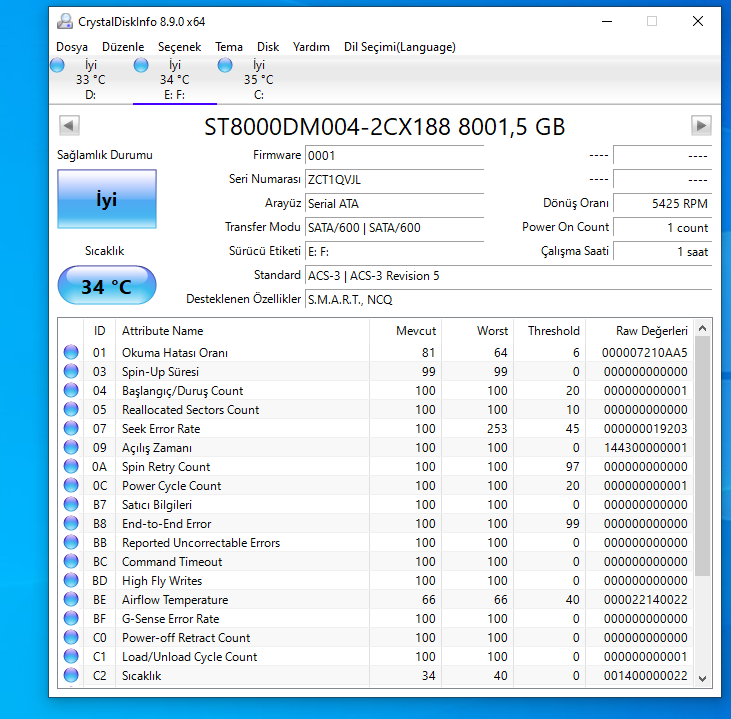Click the Sürücü Etiketi field E: F:
This screenshot has width=731, height=719.
tap(394, 252)
